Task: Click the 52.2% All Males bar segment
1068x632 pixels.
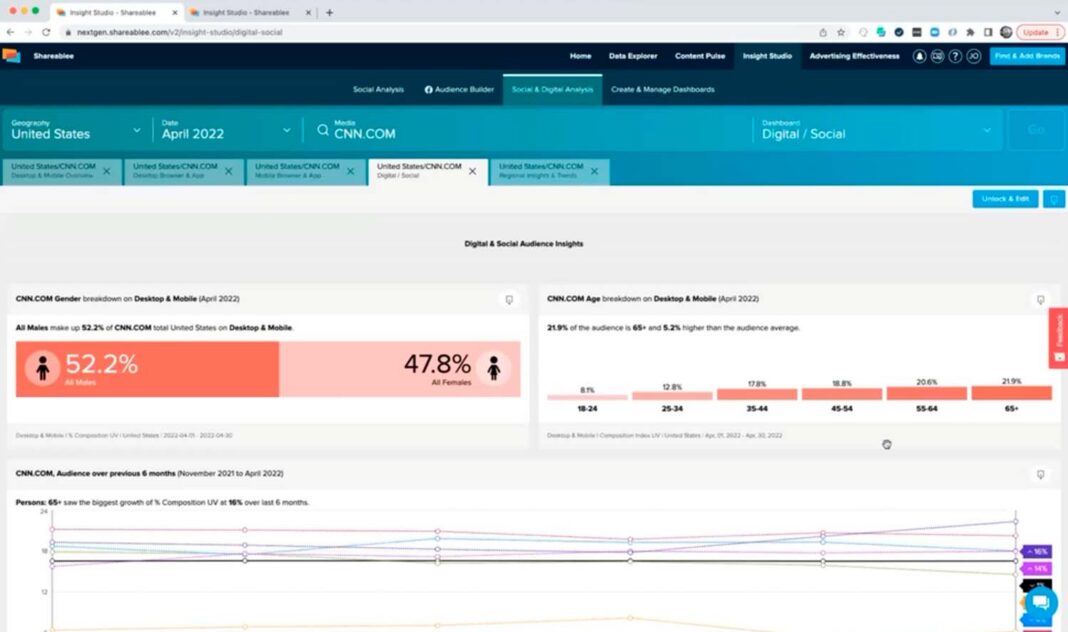Action: pyautogui.click(x=147, y=369)
